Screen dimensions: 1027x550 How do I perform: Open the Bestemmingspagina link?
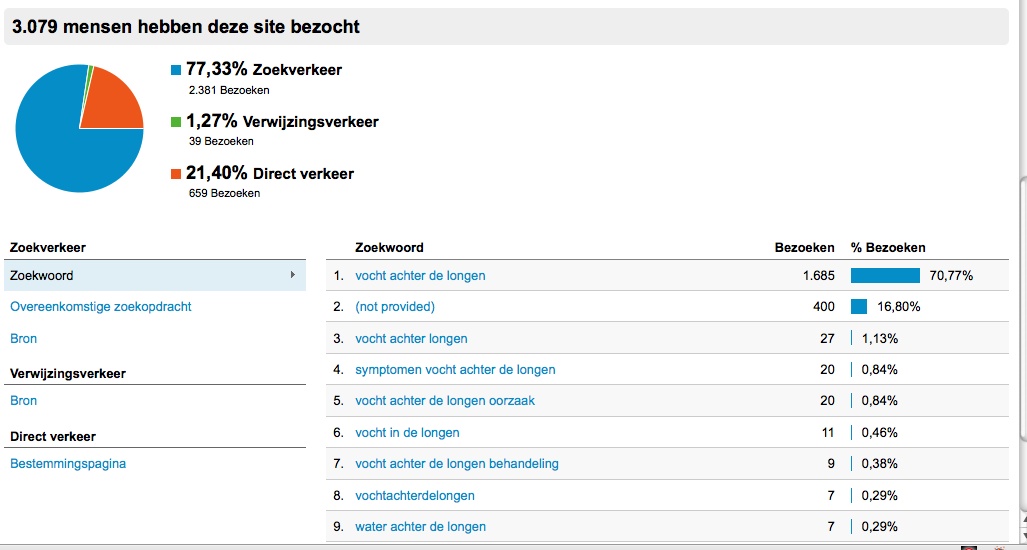click(x=68, y=464)
